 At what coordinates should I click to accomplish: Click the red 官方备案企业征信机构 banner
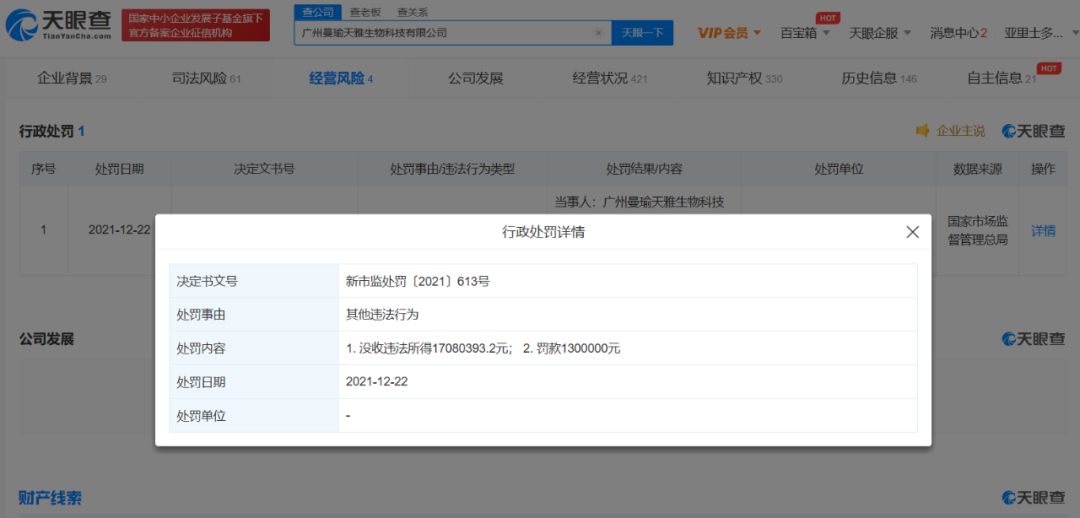click(196, 25)
